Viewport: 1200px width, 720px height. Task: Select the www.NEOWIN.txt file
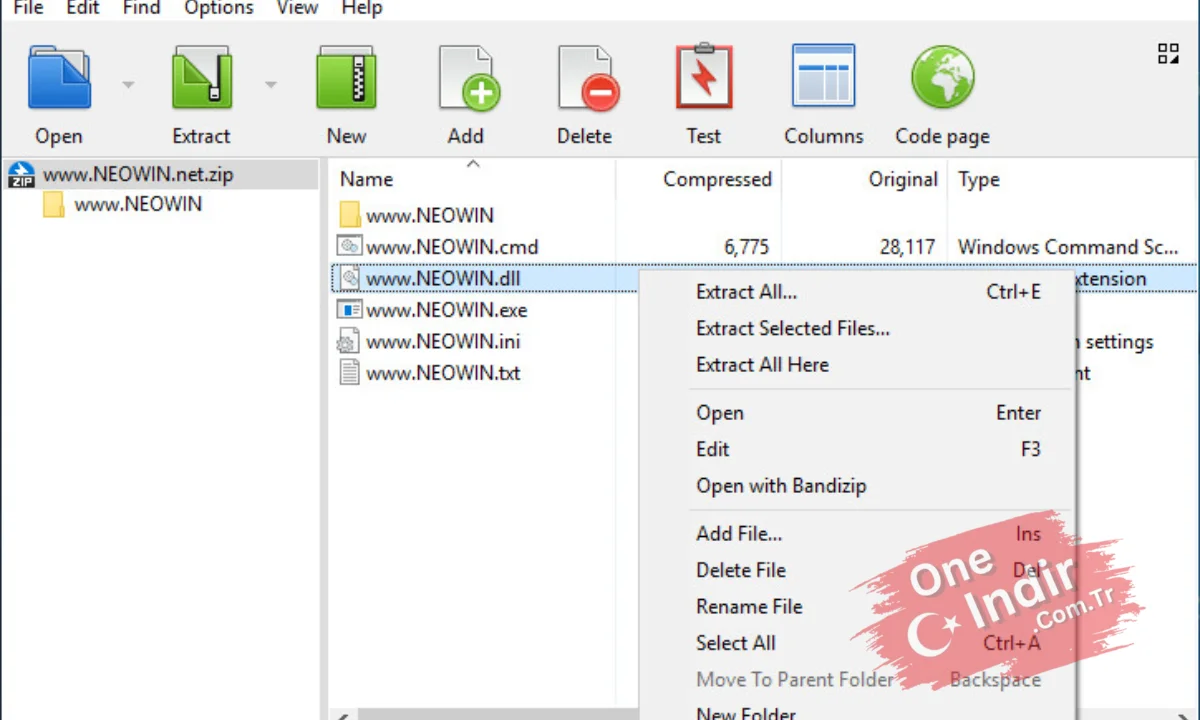(443, 373)
